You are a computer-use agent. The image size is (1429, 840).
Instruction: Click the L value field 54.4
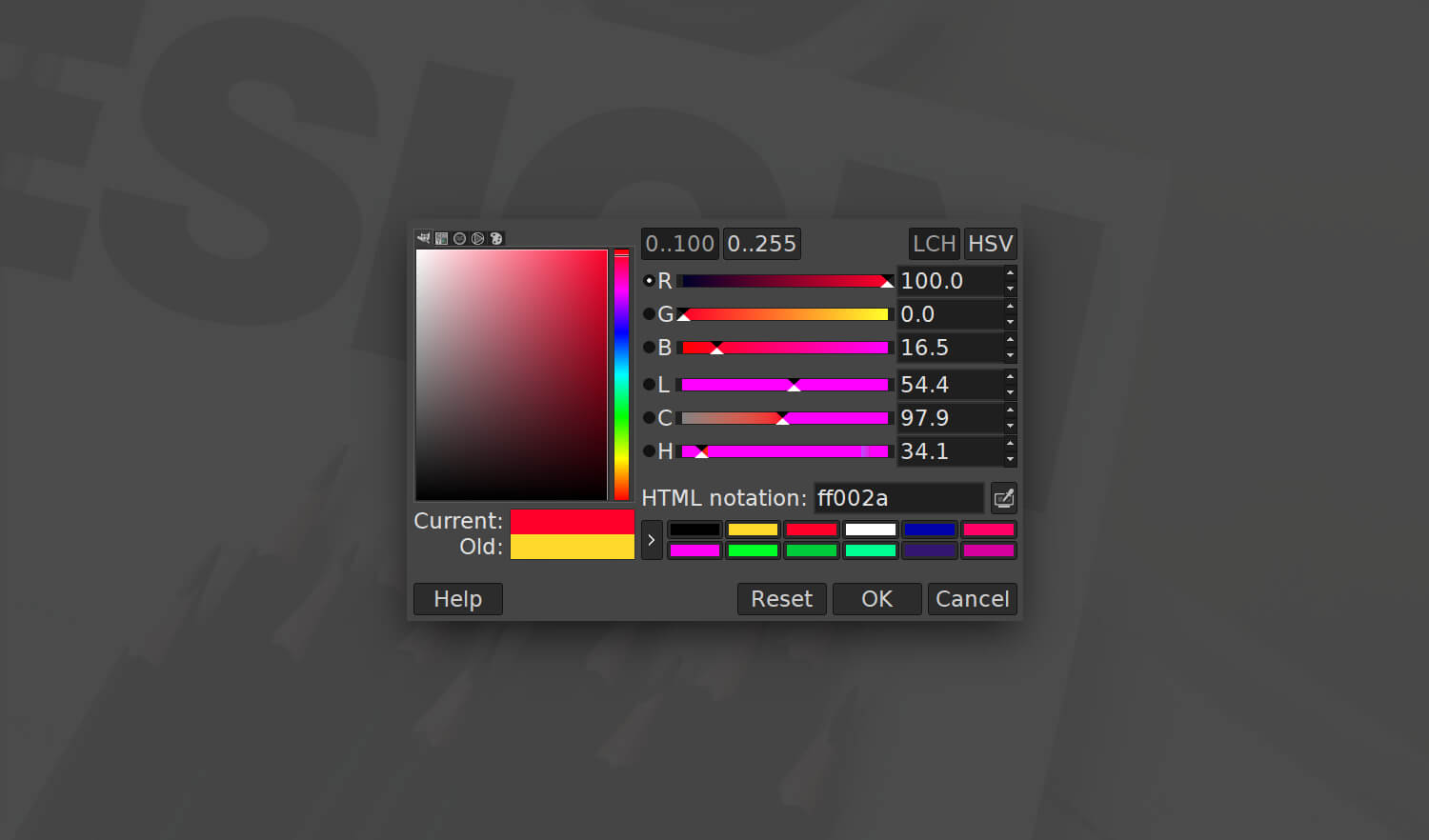[950, 385]
